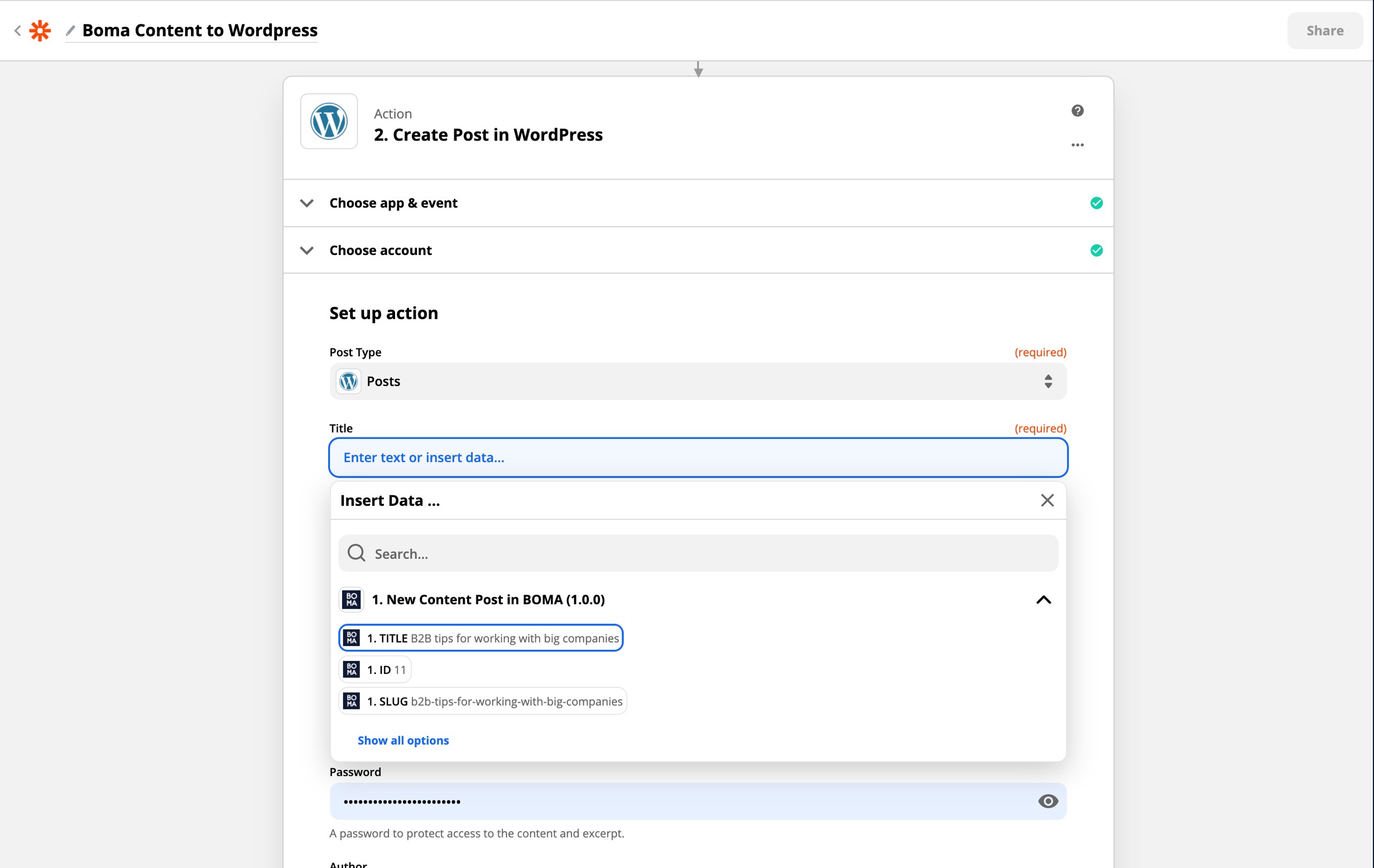
Task: Open the Post Type dropdown showing Posts
Action: click(x=697, y=382)
